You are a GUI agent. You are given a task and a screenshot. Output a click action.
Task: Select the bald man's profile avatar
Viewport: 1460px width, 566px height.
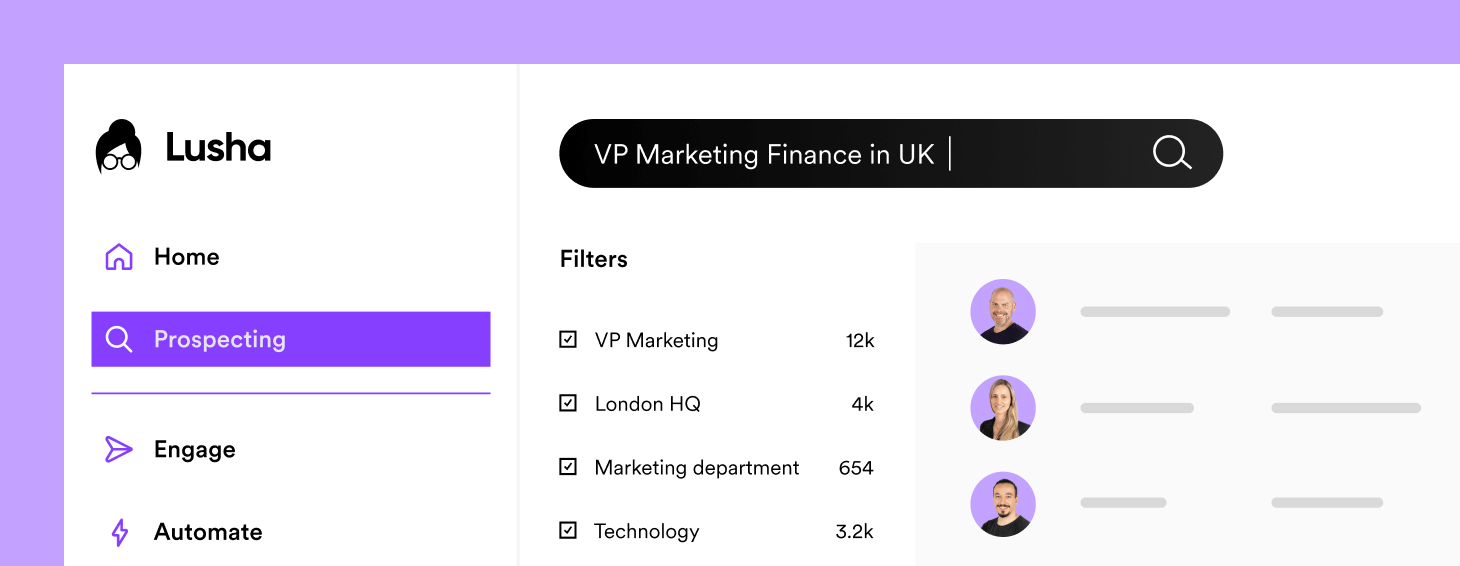click(1003, 312)
